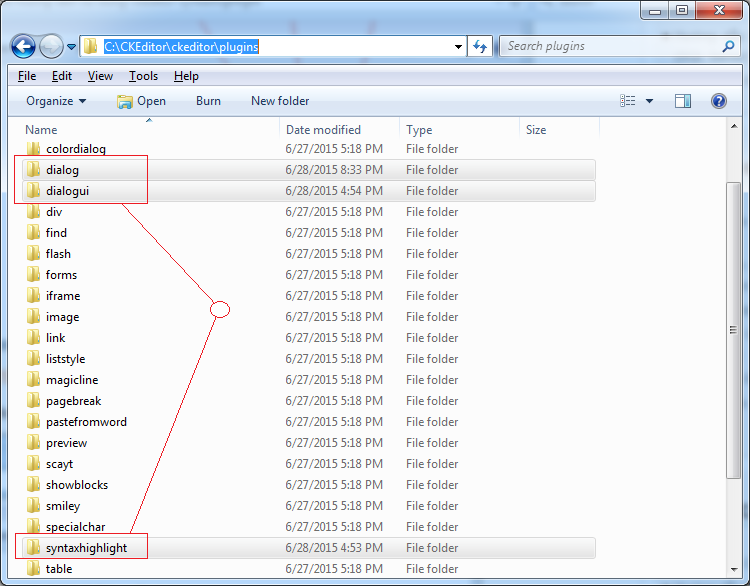750x586 pixels.
Task: Select the find folder icon
Action: click(x=33, y=232)
